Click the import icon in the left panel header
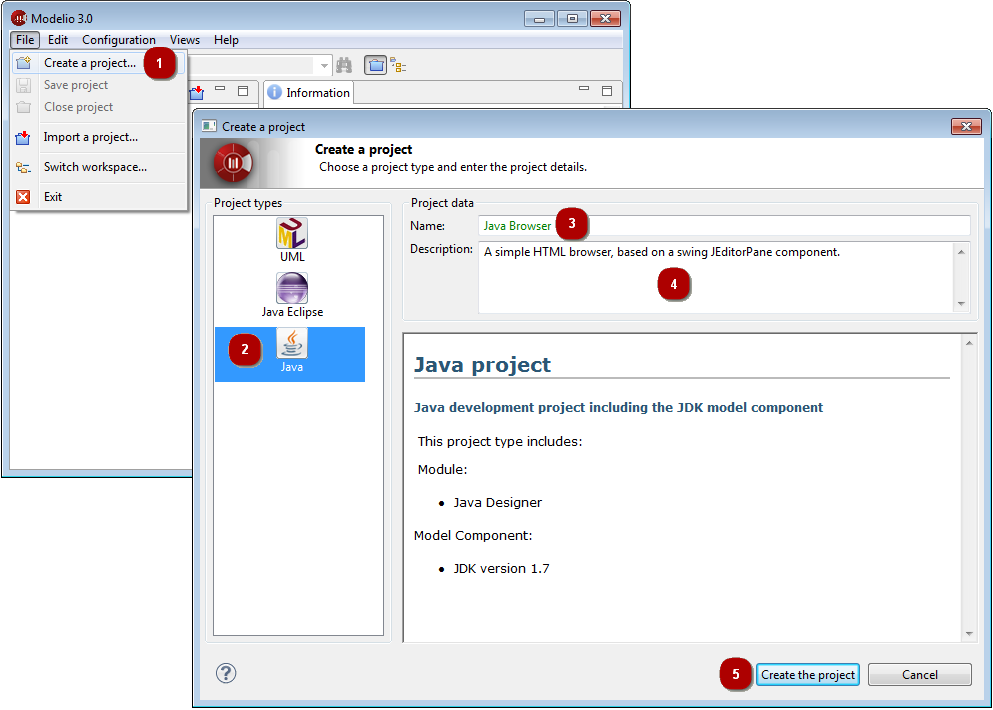 pyautogui.click(x=197, y=92)
